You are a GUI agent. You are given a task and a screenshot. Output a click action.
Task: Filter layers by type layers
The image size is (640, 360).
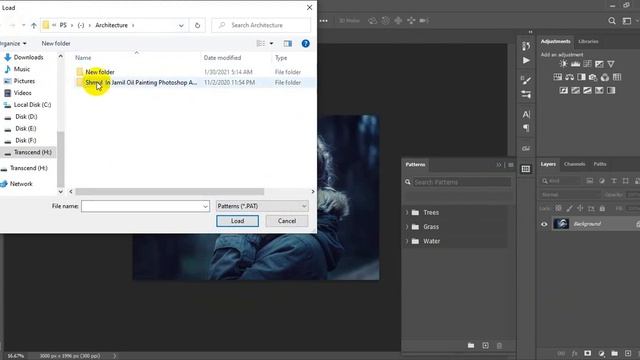(x=613, y=181)
